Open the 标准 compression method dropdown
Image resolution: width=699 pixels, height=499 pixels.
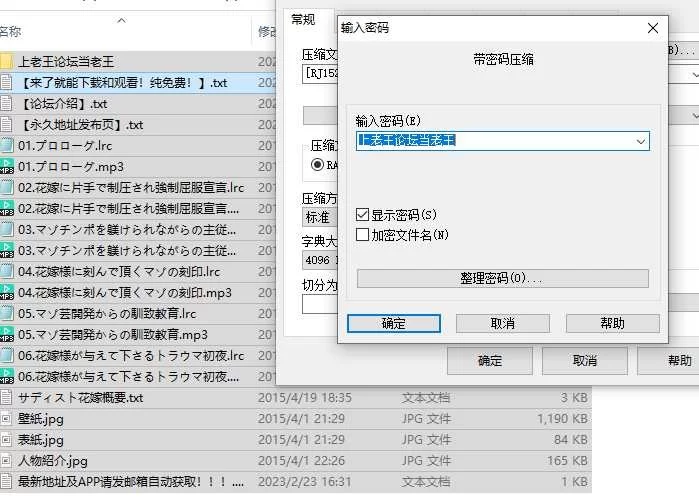pyautogui.click(x=320, y=217)
